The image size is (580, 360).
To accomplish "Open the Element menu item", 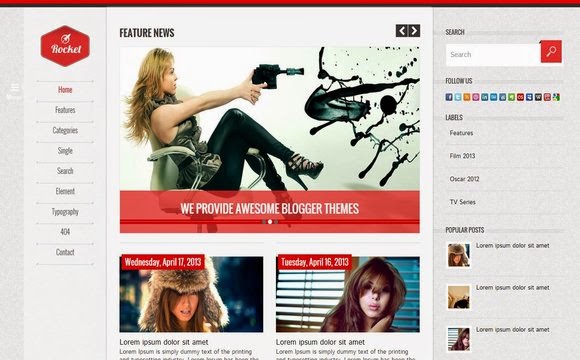I will 65,191.
